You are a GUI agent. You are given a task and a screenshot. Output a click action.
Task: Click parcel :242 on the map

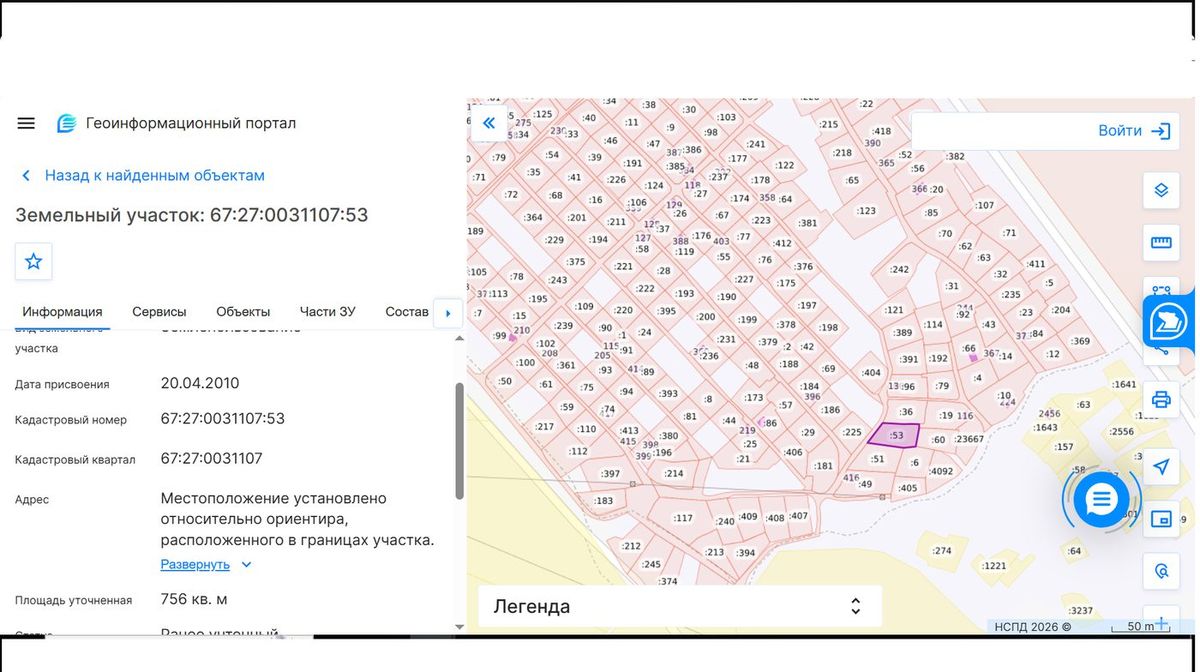pos(899,269)
